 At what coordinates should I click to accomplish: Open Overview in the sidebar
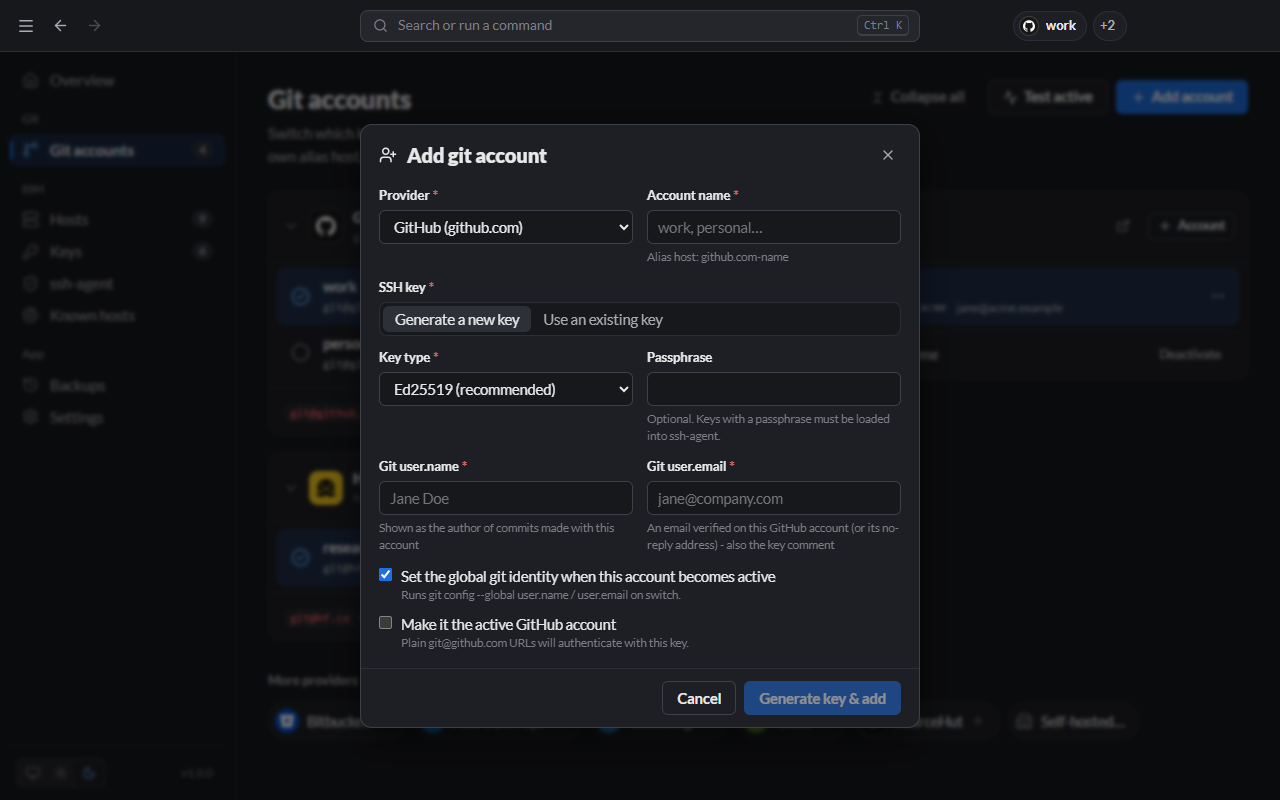tap(117, 80)
